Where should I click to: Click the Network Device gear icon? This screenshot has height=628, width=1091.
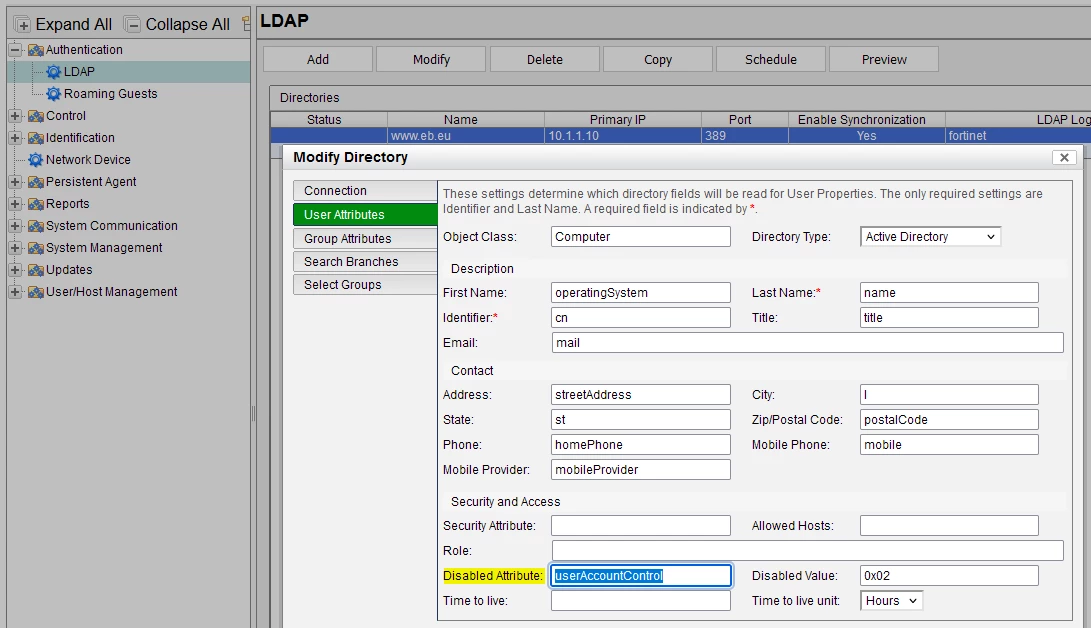(35, 160)
